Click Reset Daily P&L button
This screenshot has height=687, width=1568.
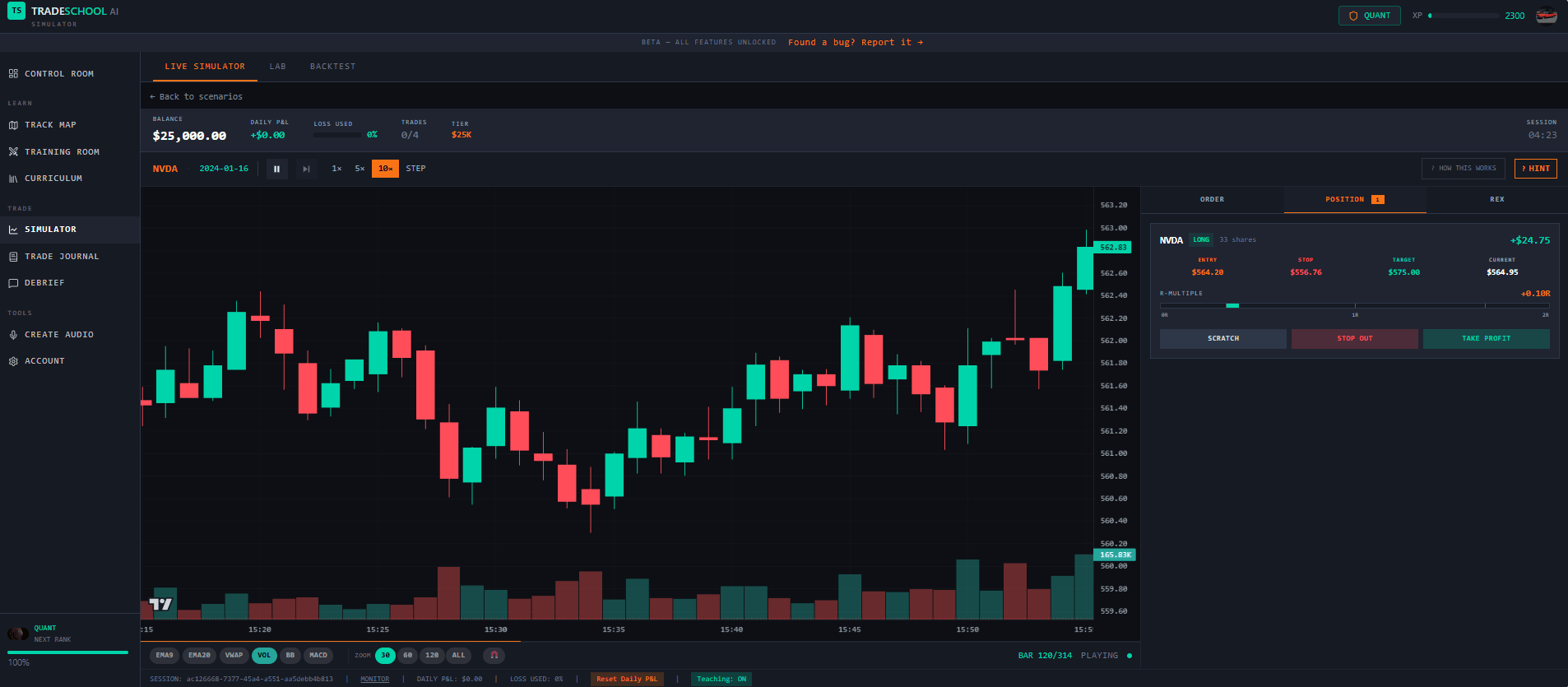(x=627, y=679)
